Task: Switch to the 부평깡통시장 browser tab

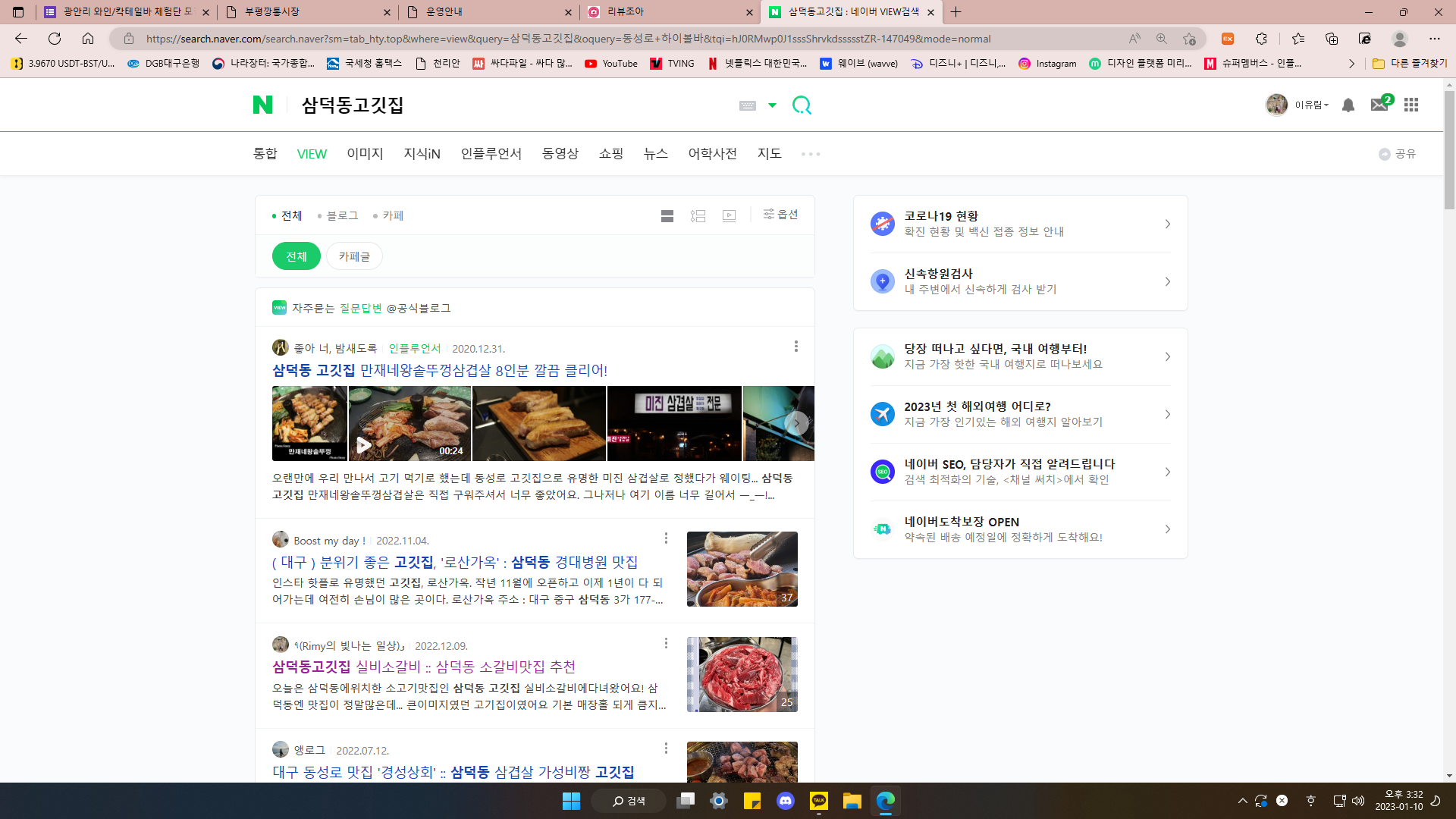Action: coord(309,11)
